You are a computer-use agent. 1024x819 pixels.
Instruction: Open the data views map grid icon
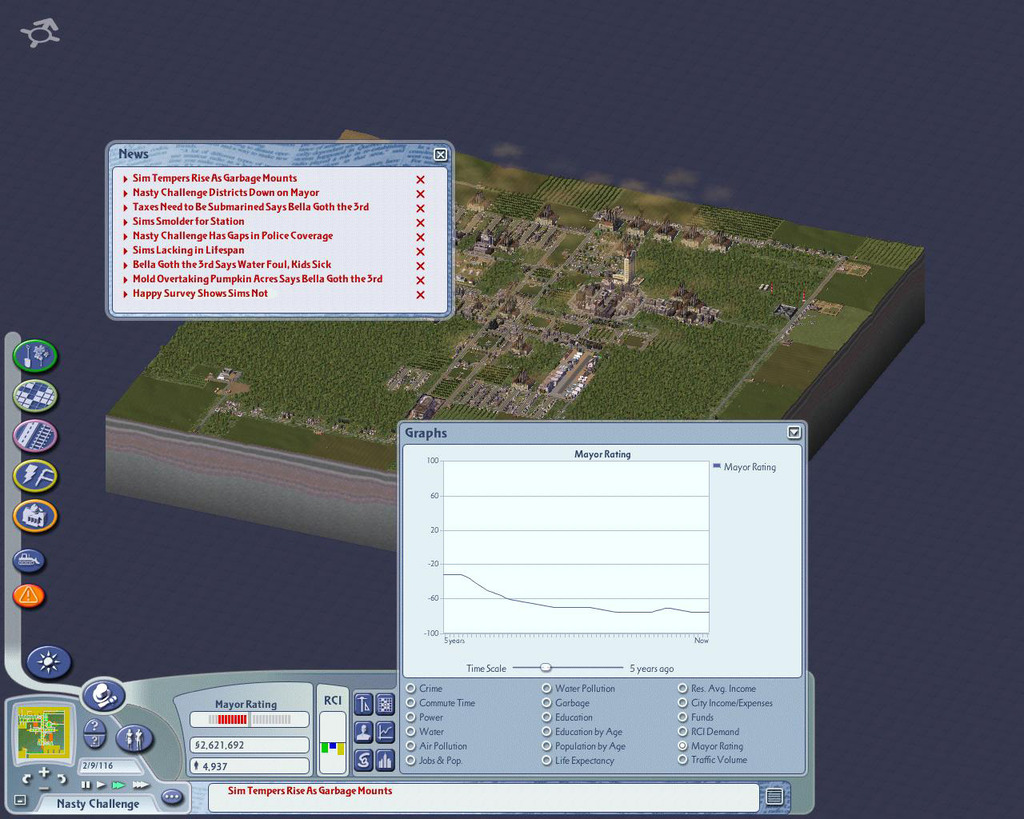click(x=385, y=703)
